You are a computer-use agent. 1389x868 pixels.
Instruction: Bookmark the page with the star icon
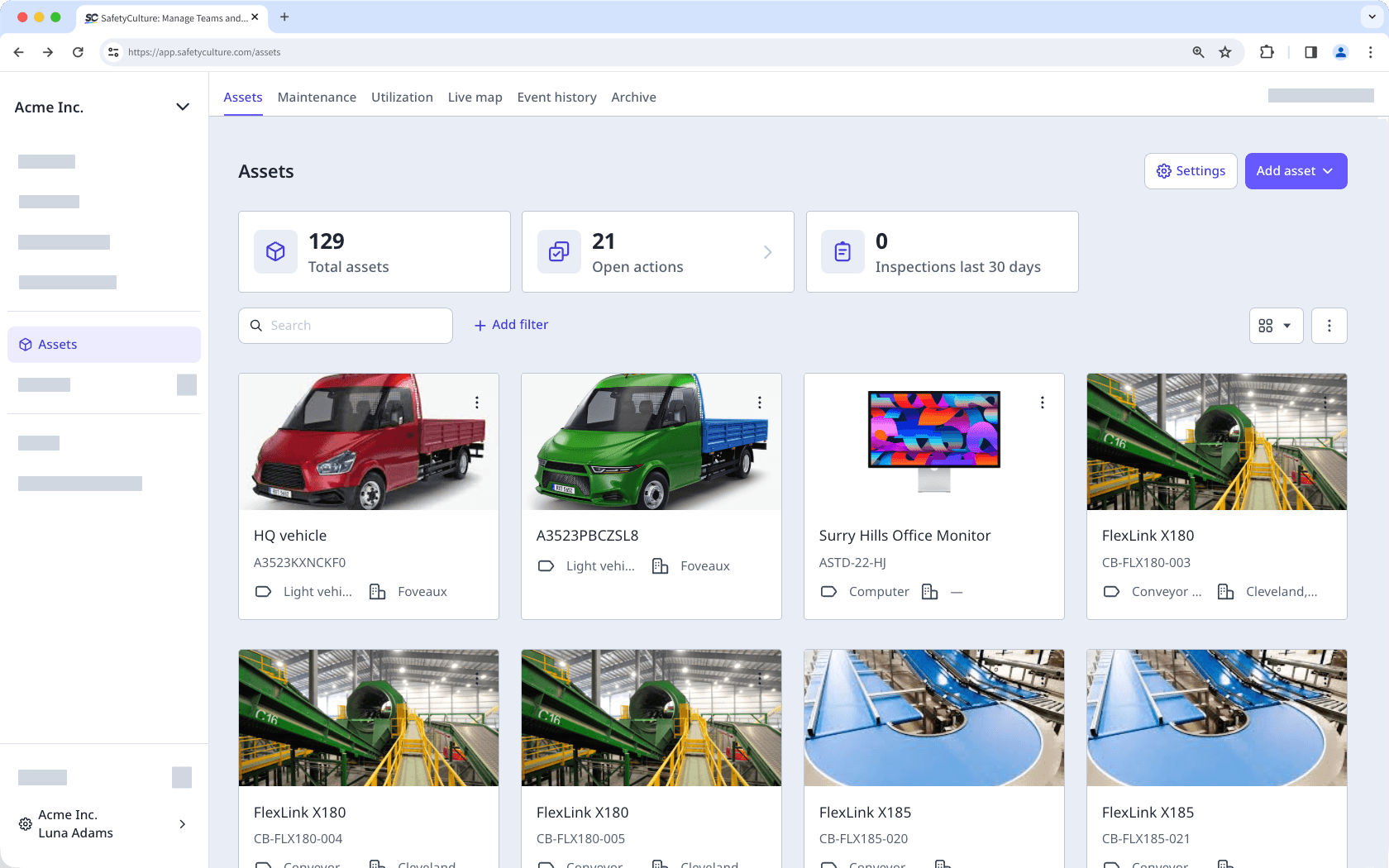point(1226,51)
